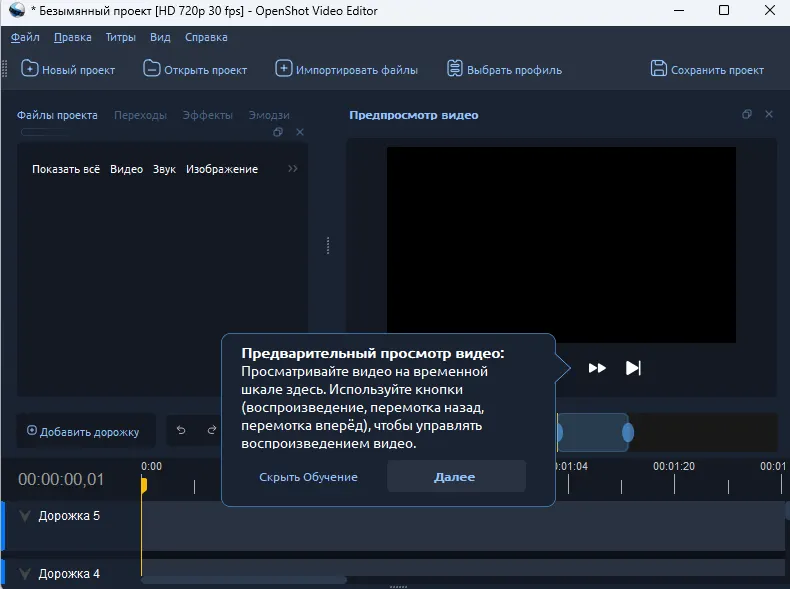This screenshot has width=790, height=589.
Task: Click Импортировать файлы toolbar button
Action: pyautogui.click(x=347, y=70)
